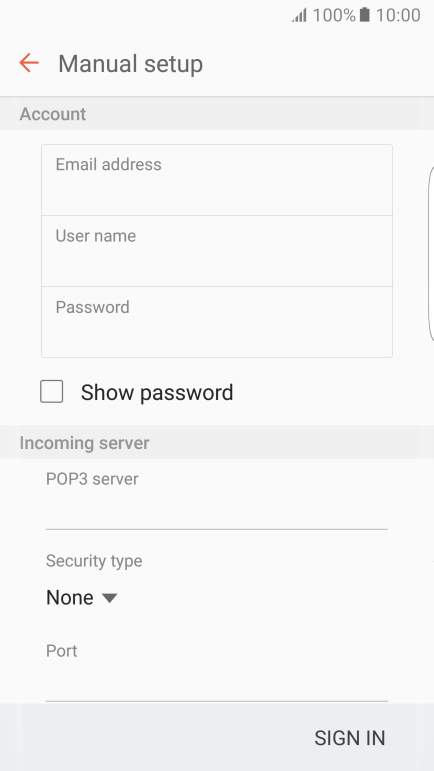The height and width of the screenshot is (771, 434).
Task: Tap the Security type label
Action: [x=94, y=561]
